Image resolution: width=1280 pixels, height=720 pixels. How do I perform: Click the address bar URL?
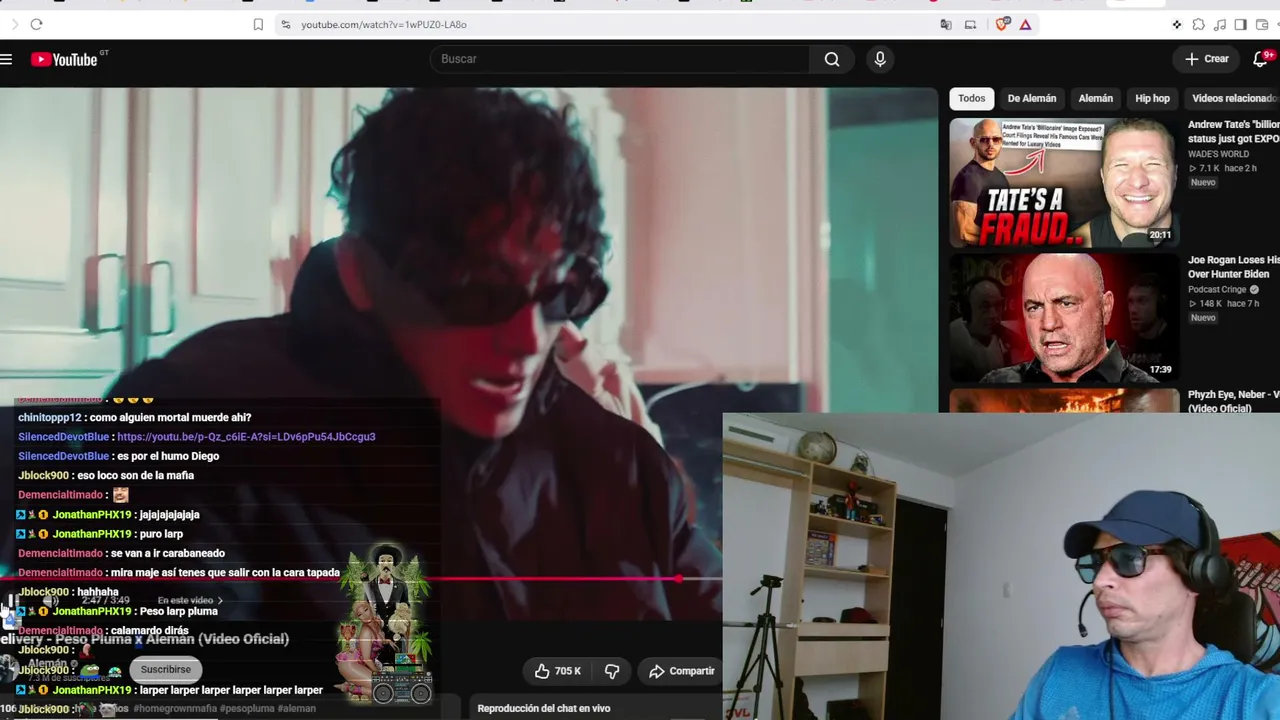coord(384,24)
